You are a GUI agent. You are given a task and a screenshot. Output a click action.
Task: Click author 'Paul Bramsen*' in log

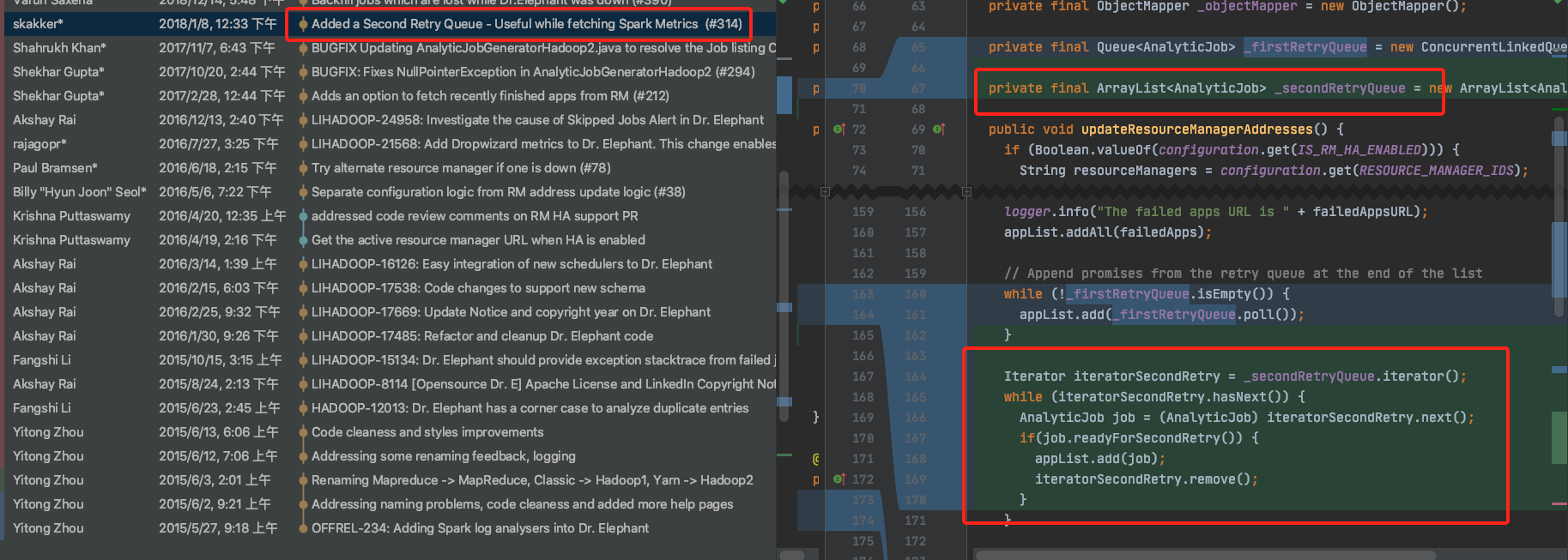click(x=55, y=168)
